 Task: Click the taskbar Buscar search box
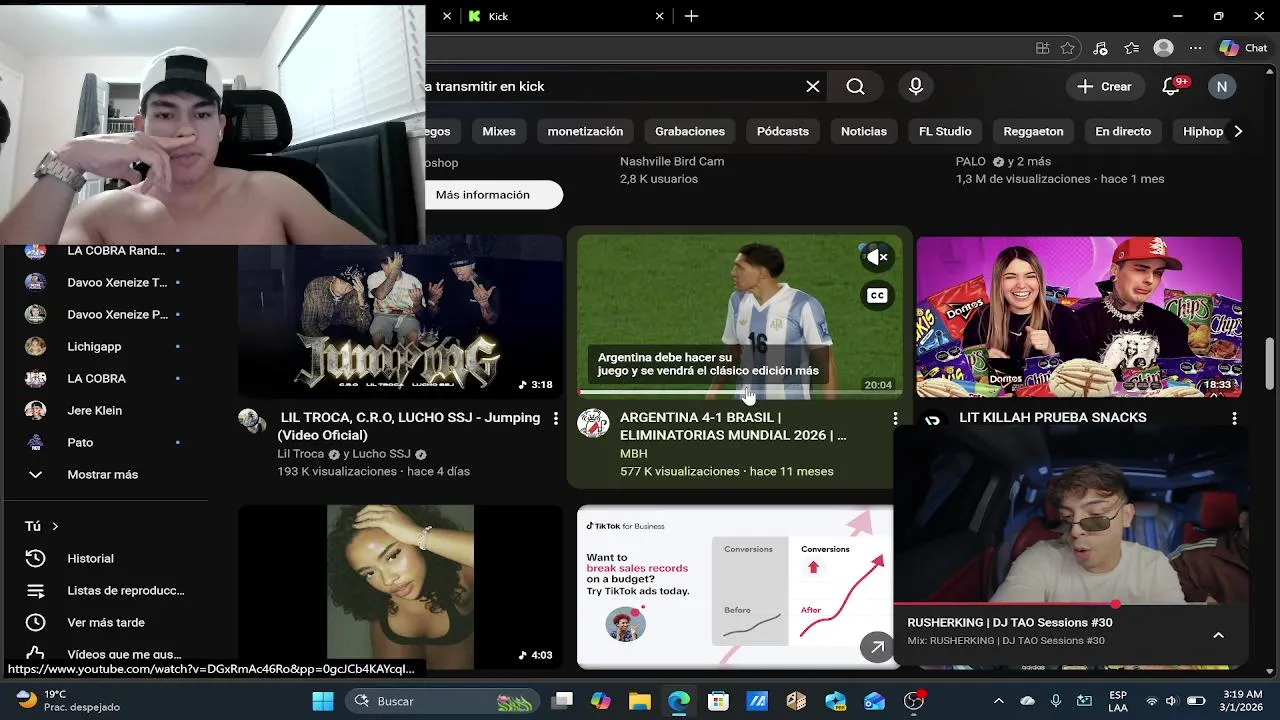click(443, 701)
